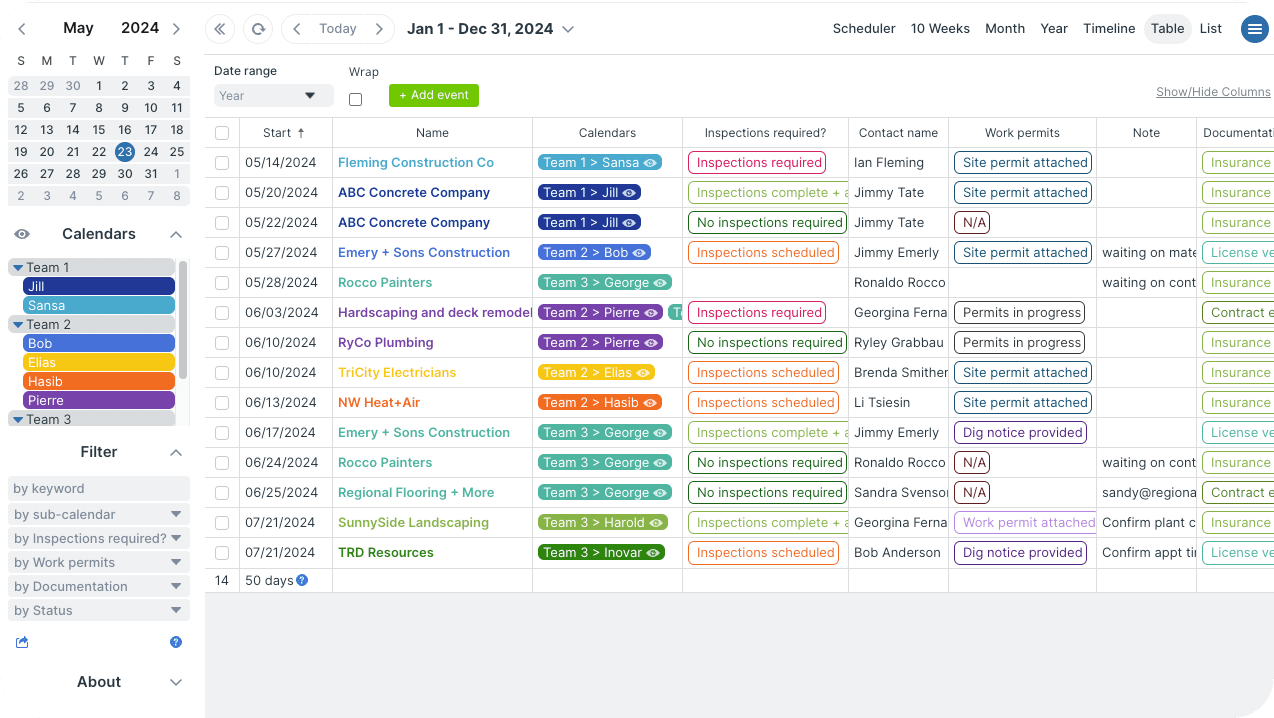Image resolution: width=1274 pixels, height=718 pixels.
Task: Open the blue hamburger menu icon
Action: click(x=1254, y=29)
